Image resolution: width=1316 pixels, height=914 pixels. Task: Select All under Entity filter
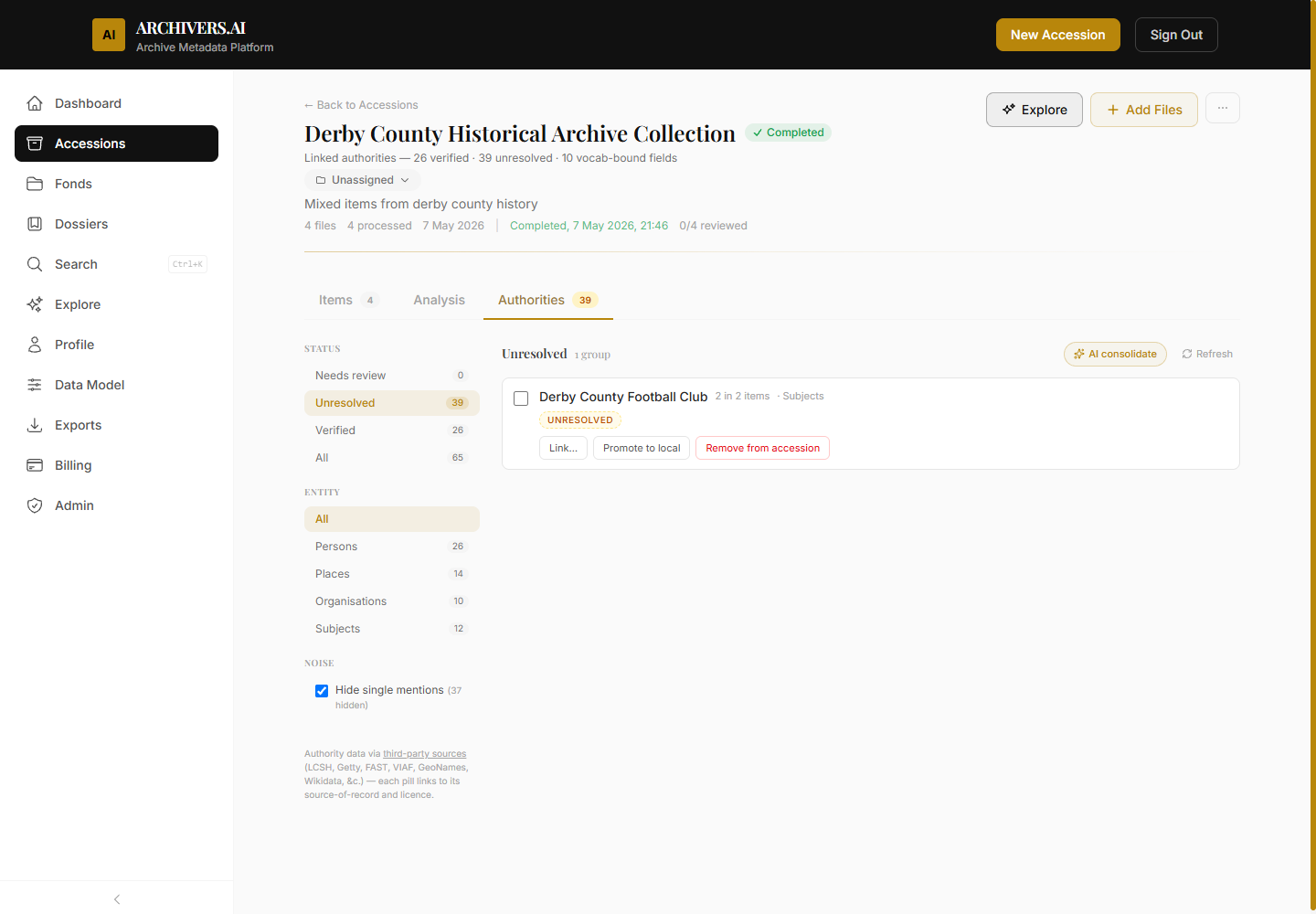click(391, 519)
